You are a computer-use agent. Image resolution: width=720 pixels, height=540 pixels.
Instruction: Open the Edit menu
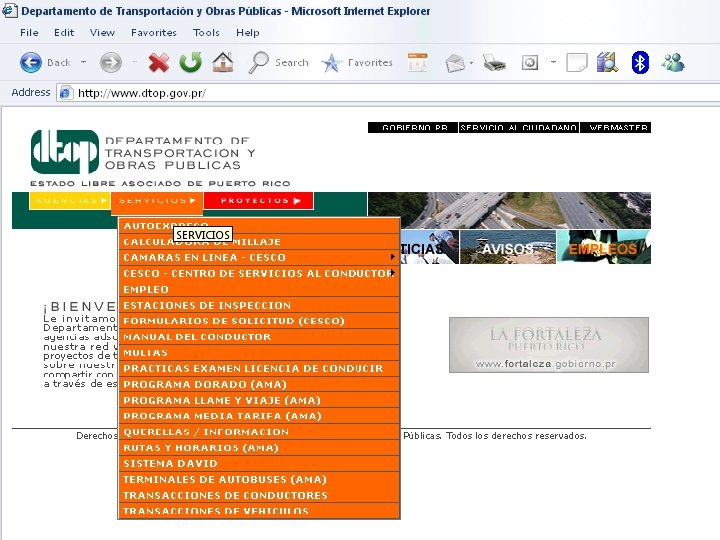(x=64, y=33)
